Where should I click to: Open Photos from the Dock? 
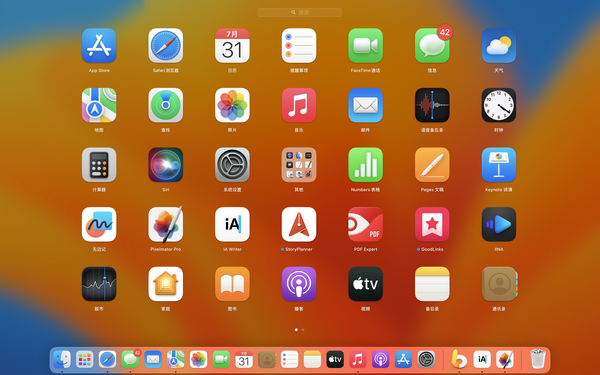[198, 359]
